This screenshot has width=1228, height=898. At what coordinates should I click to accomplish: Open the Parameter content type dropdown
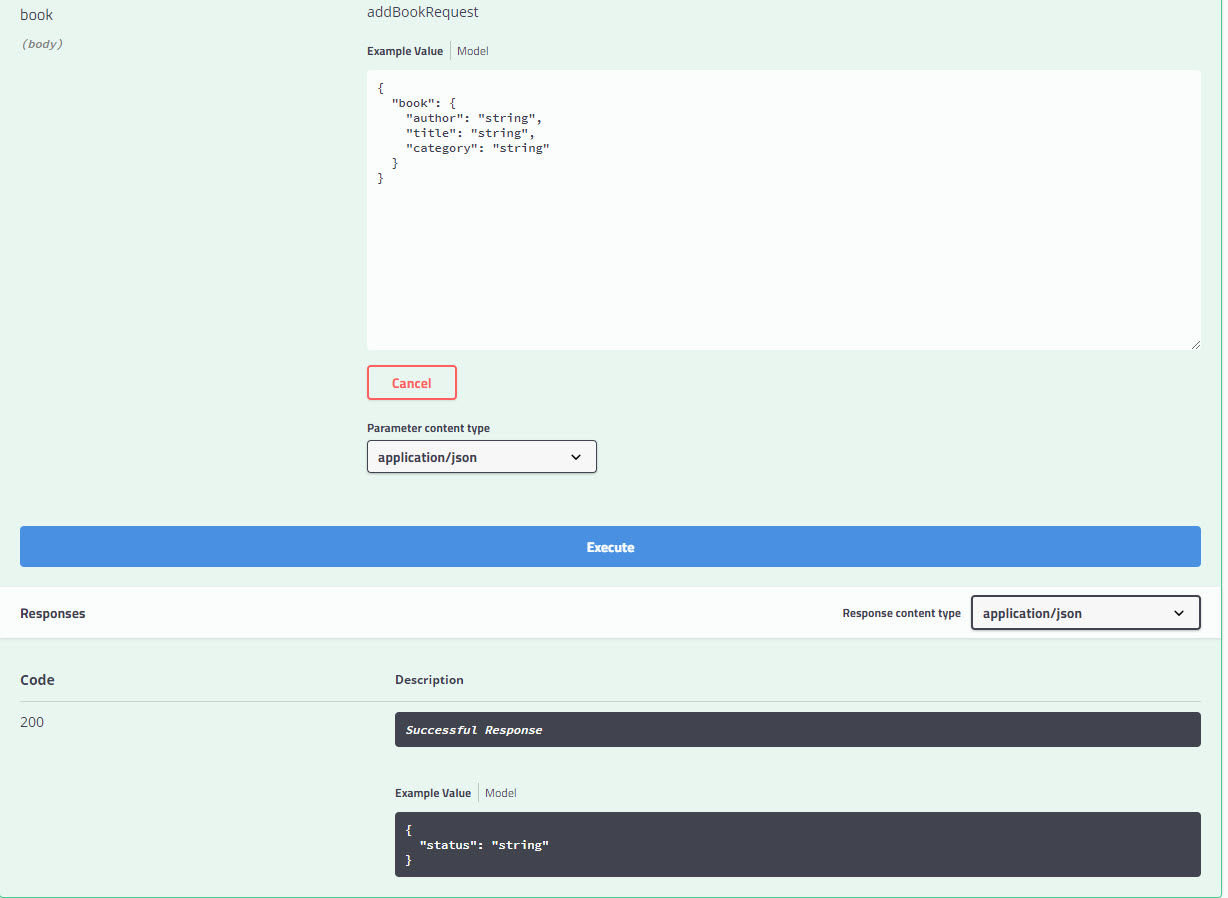coord(482,457)
